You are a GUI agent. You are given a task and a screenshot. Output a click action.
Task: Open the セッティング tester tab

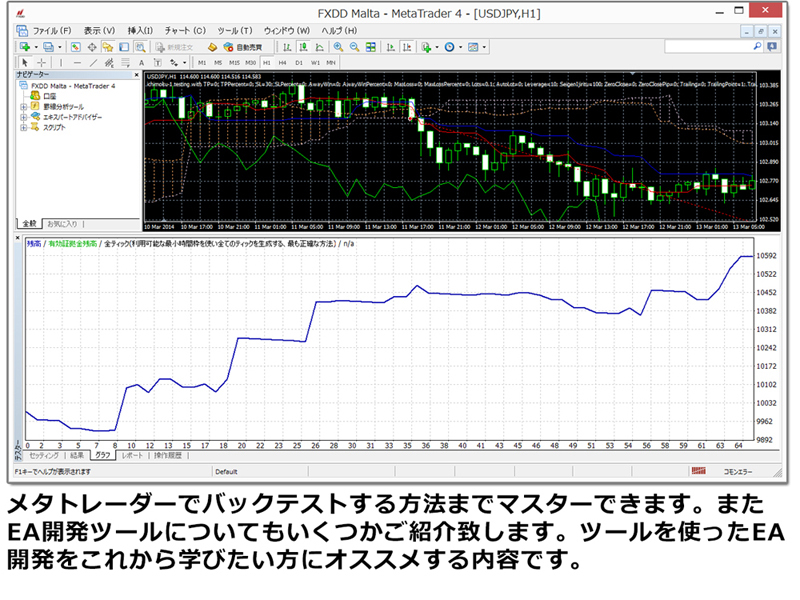click(x=44, y=455)
